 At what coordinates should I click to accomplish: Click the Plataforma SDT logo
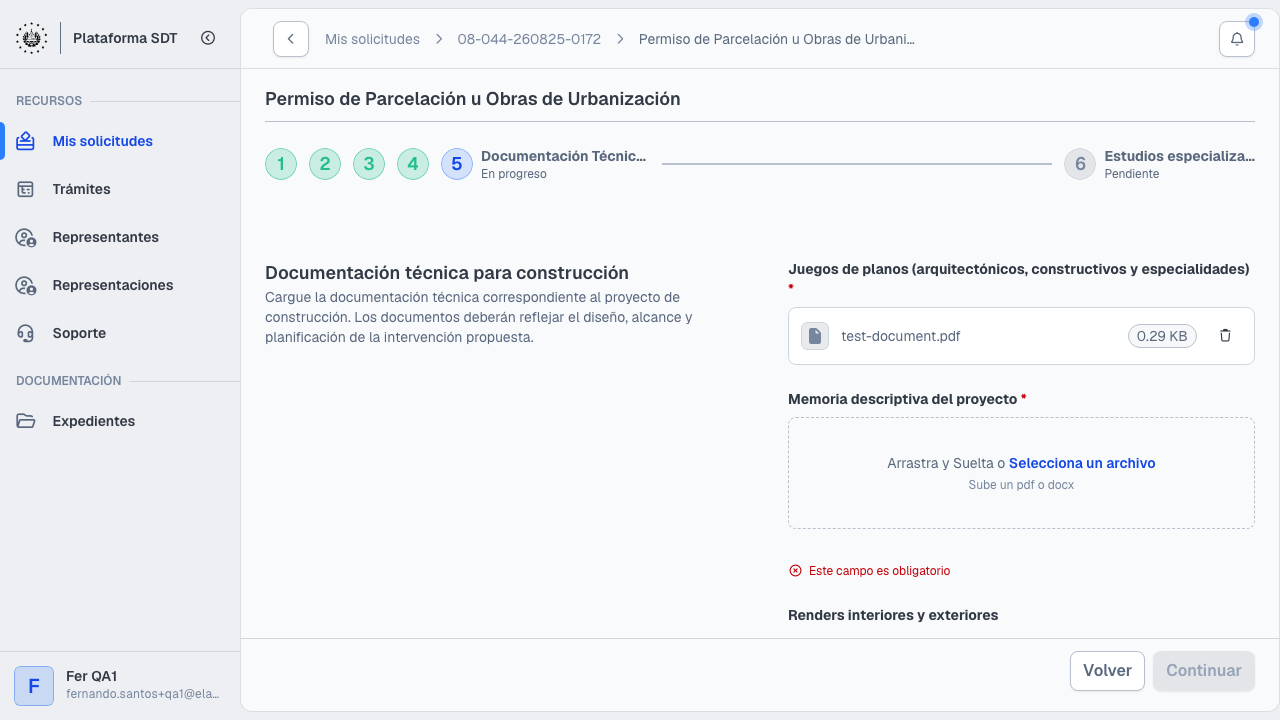coord(31,38)
